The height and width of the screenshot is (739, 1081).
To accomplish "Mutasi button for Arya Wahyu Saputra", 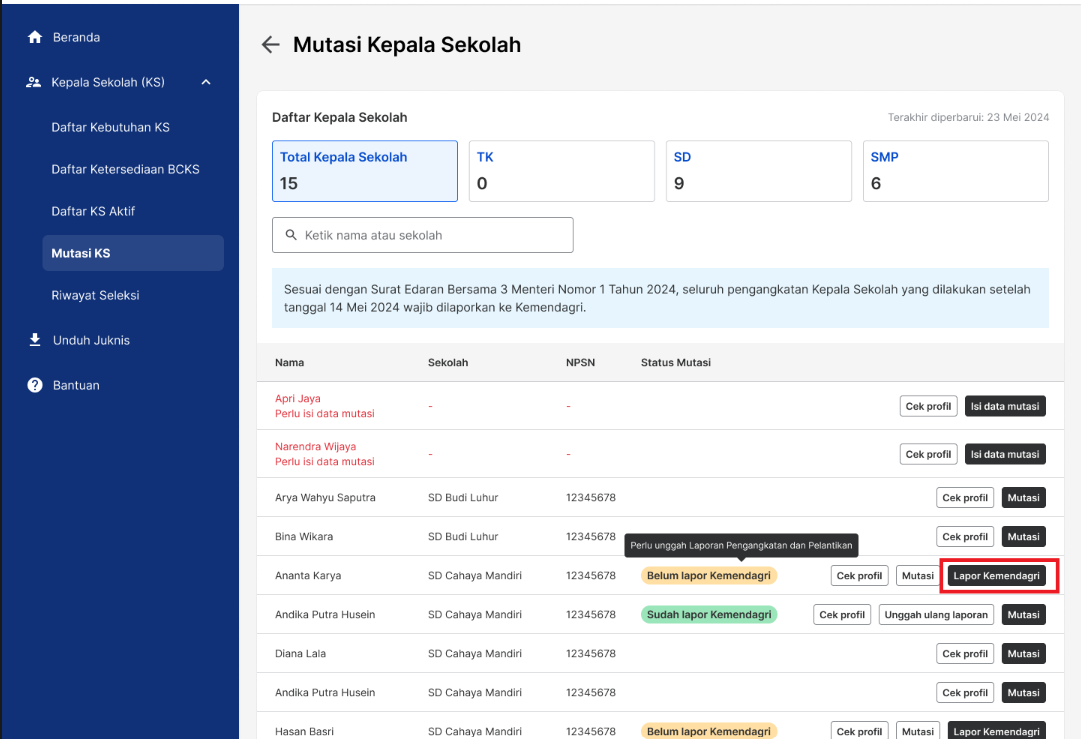I will coord(1024,498).
